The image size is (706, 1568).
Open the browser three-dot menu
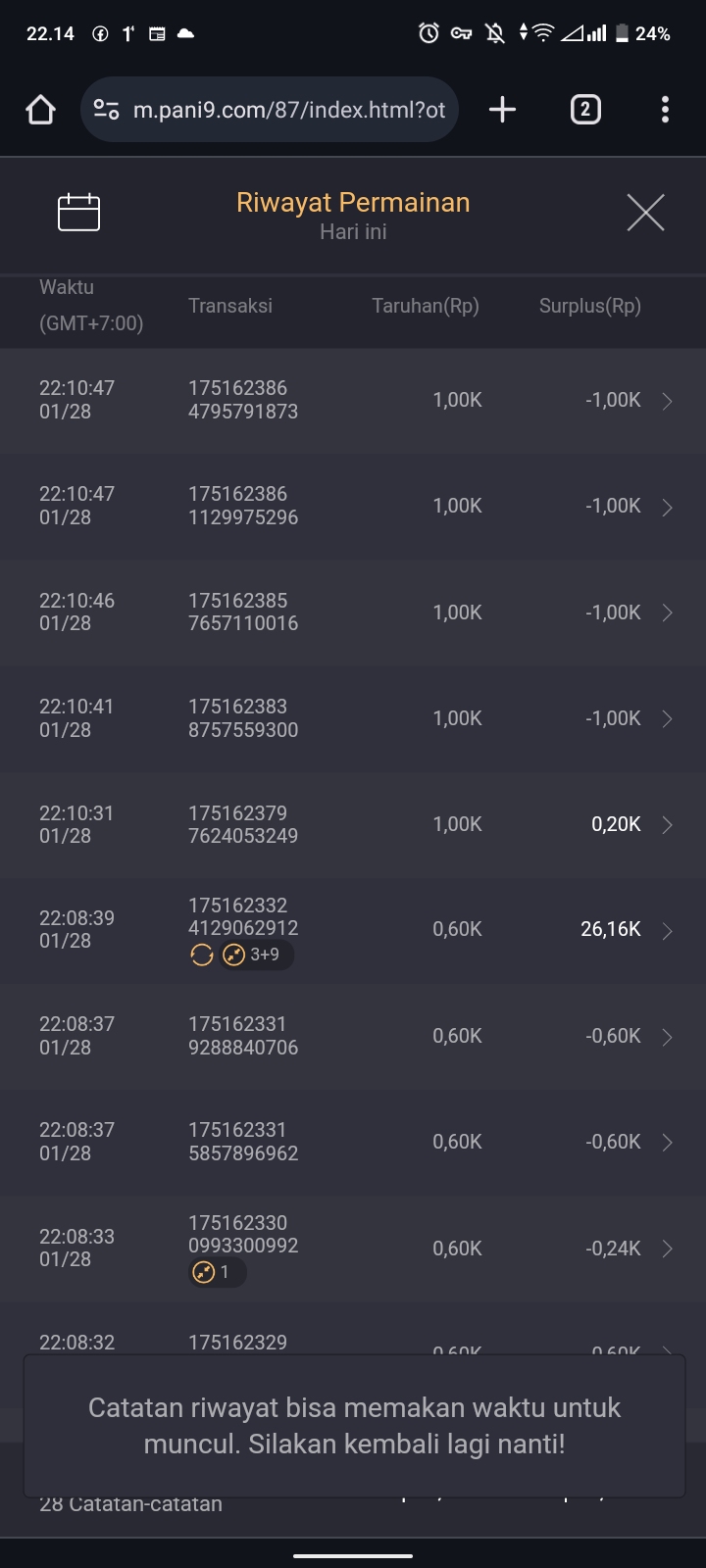665,110
